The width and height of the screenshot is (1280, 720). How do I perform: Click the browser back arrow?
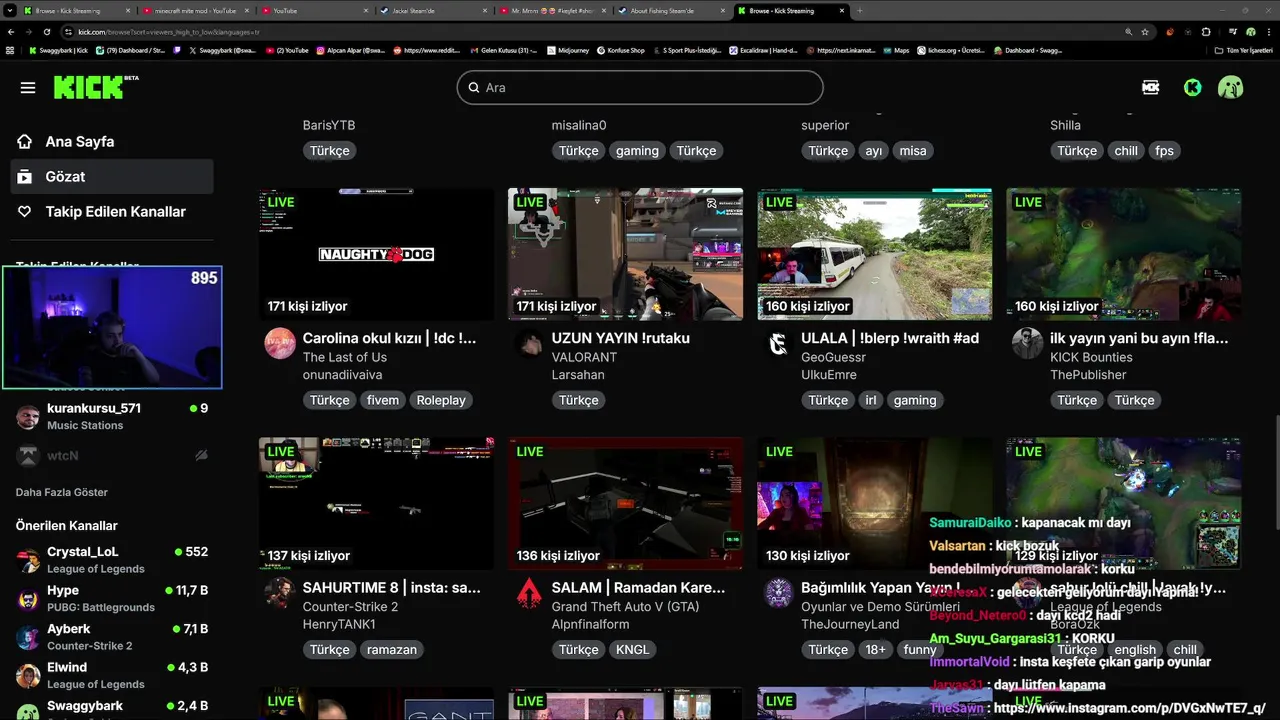[x=11, y=32]
